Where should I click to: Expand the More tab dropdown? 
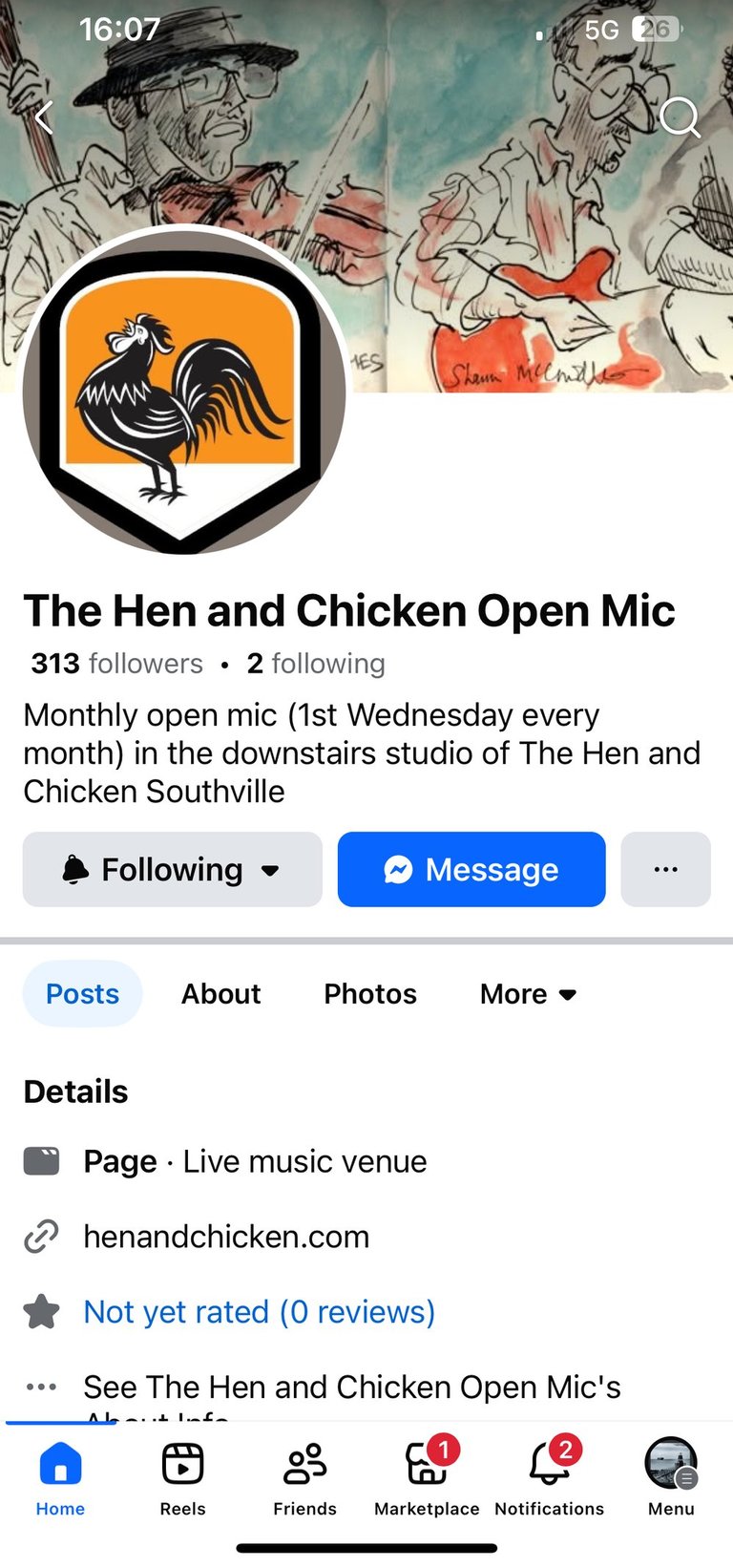(x=529, y=994)
